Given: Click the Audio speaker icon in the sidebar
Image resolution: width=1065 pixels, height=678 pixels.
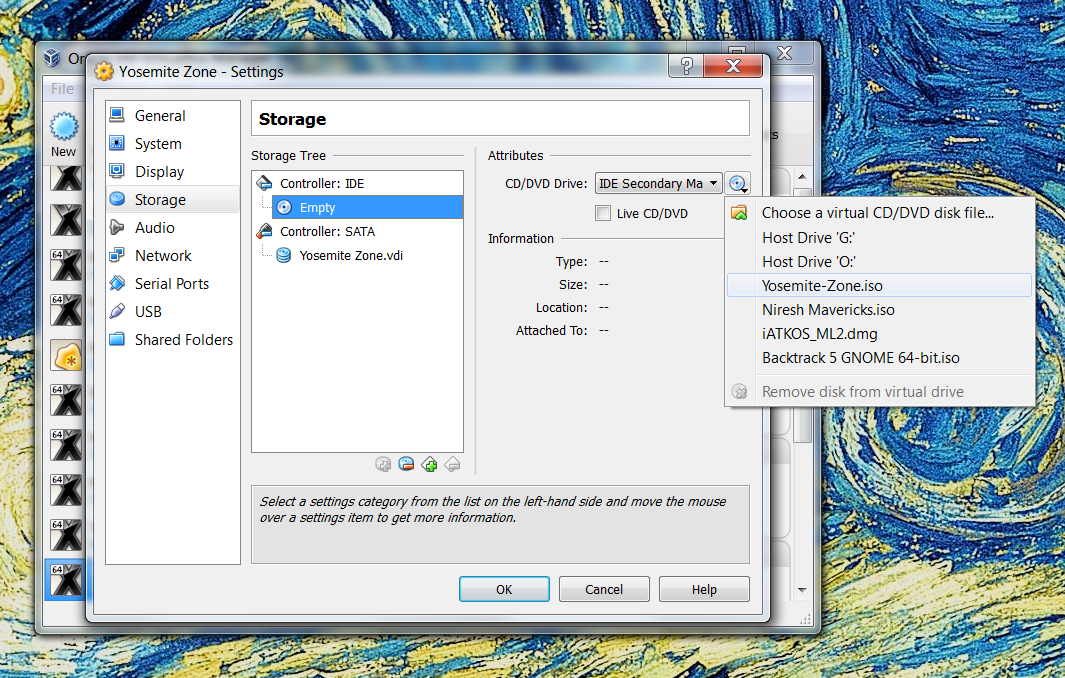Looking at the screenshot, I should (118, 227).
